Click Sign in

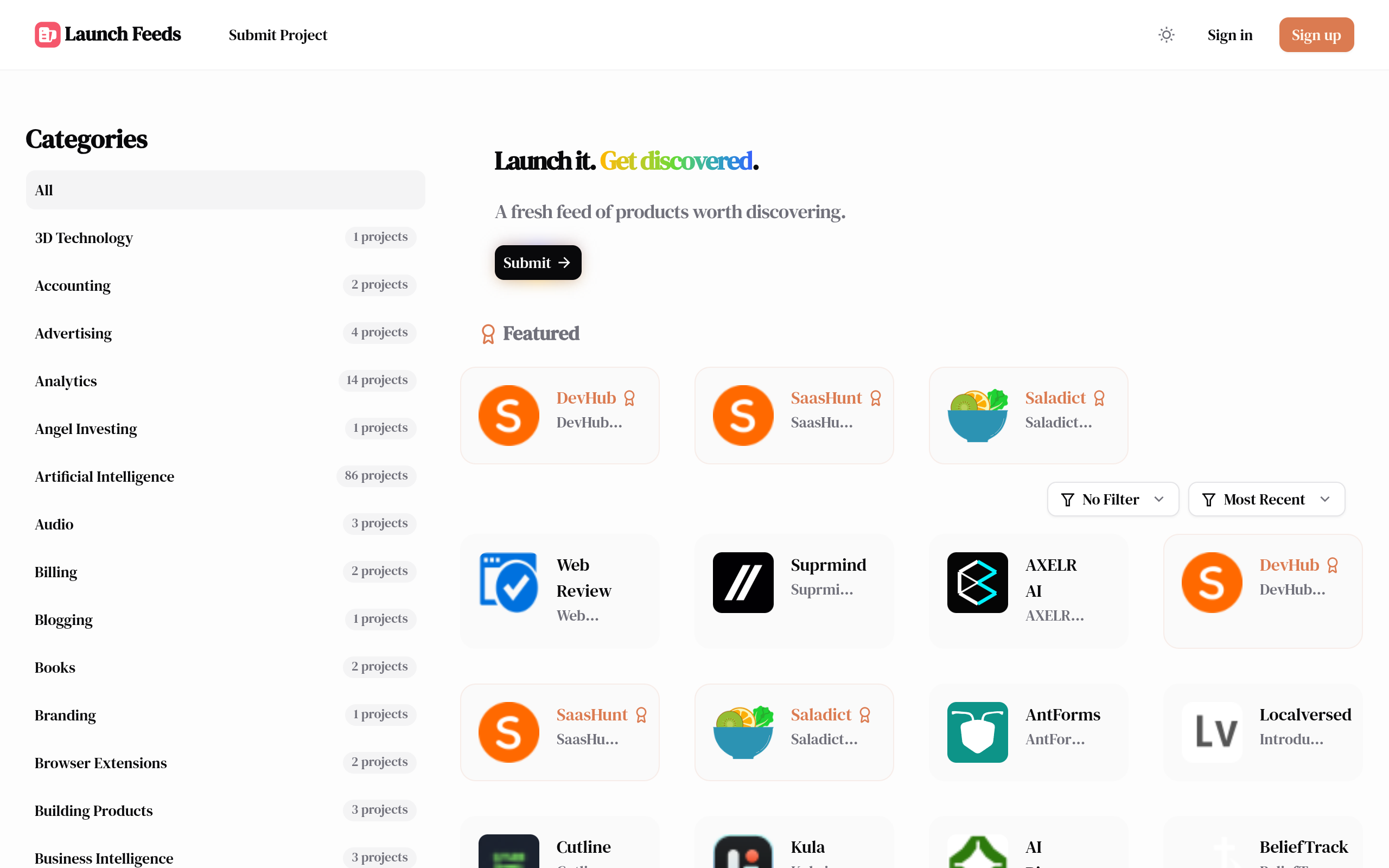point(1229,35)
